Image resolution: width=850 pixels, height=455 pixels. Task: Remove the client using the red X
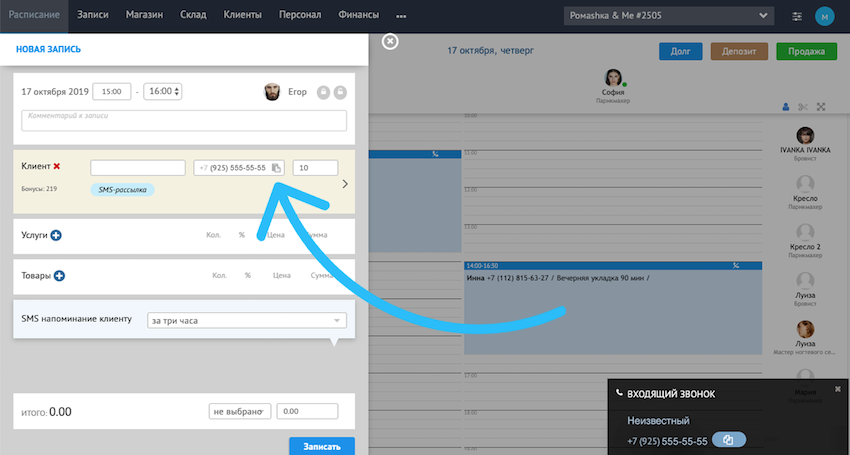(x=57, y=166)
